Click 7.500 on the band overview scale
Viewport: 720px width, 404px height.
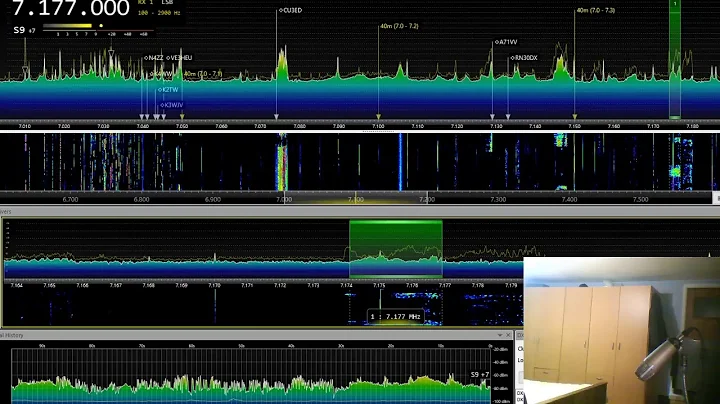pyautogui.click(x=641, y=200)
